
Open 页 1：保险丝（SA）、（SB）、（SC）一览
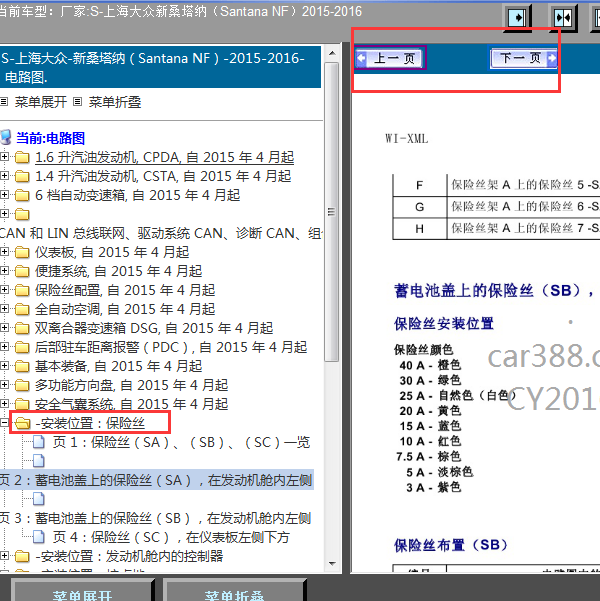(x=181, y=442)
